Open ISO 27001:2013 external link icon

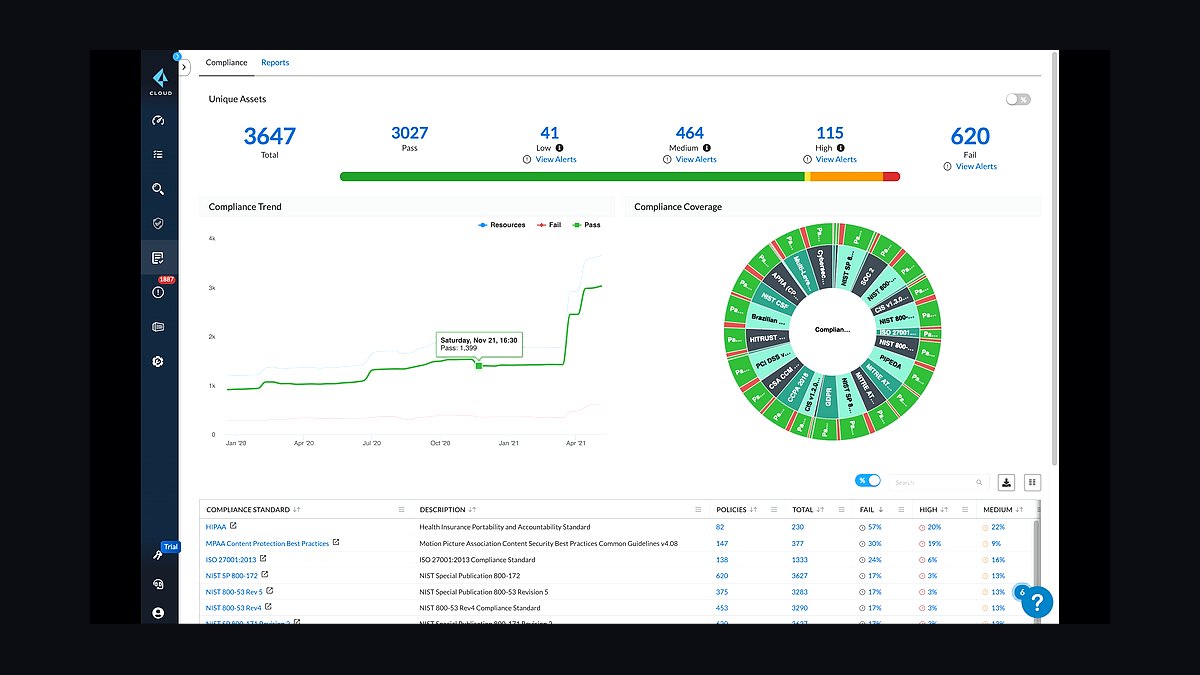pyautogui.click(x=264, y=558)
